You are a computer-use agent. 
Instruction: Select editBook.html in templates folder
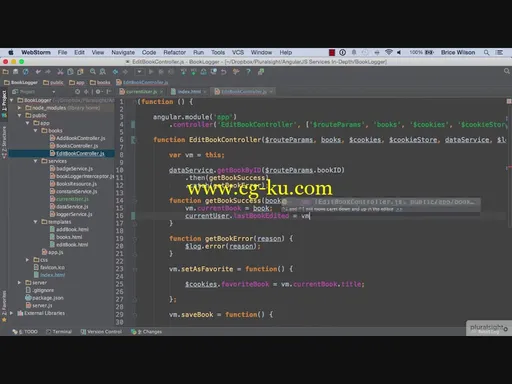(69, 245)
